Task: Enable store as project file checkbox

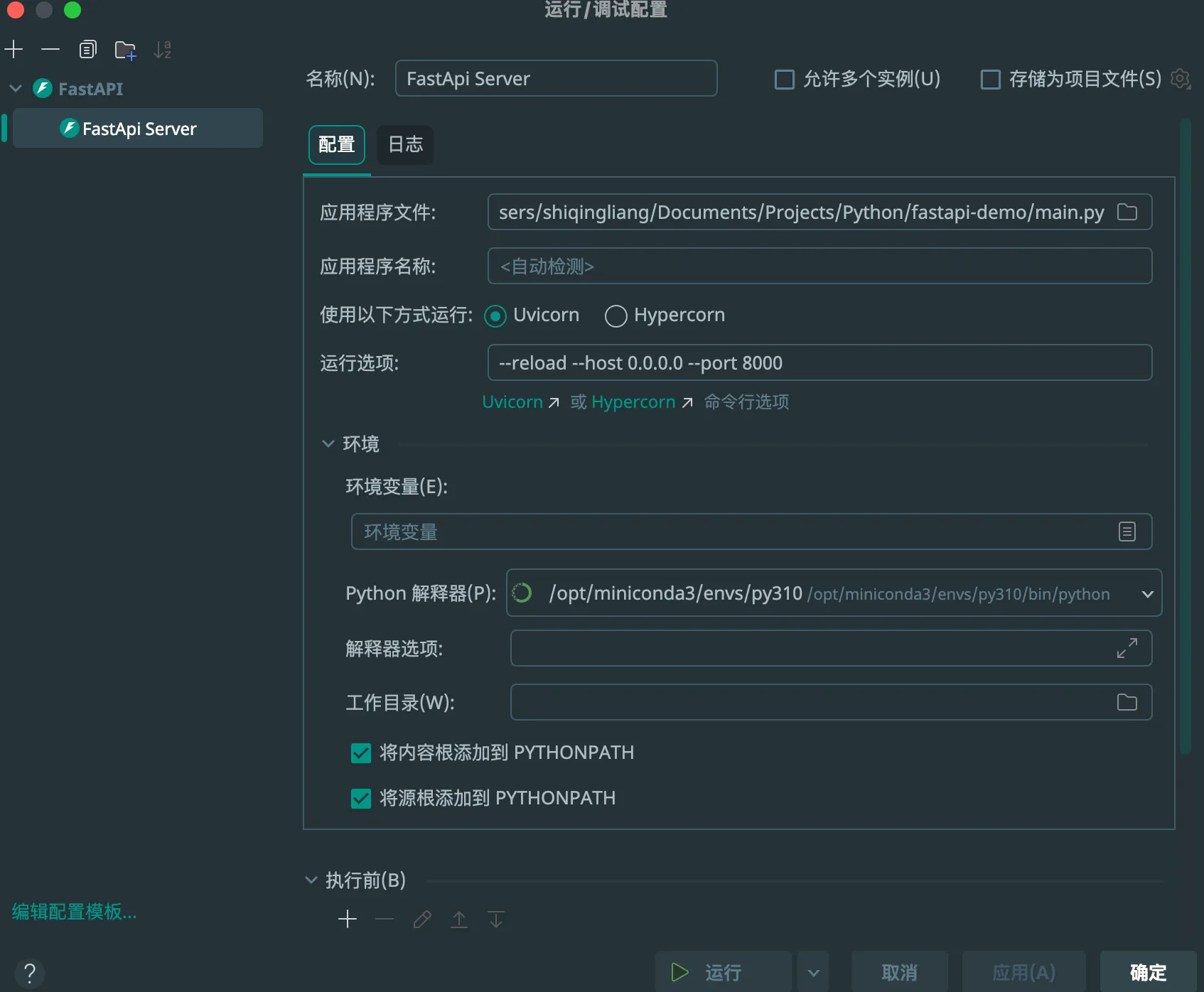Action: [x=991, y=79]
